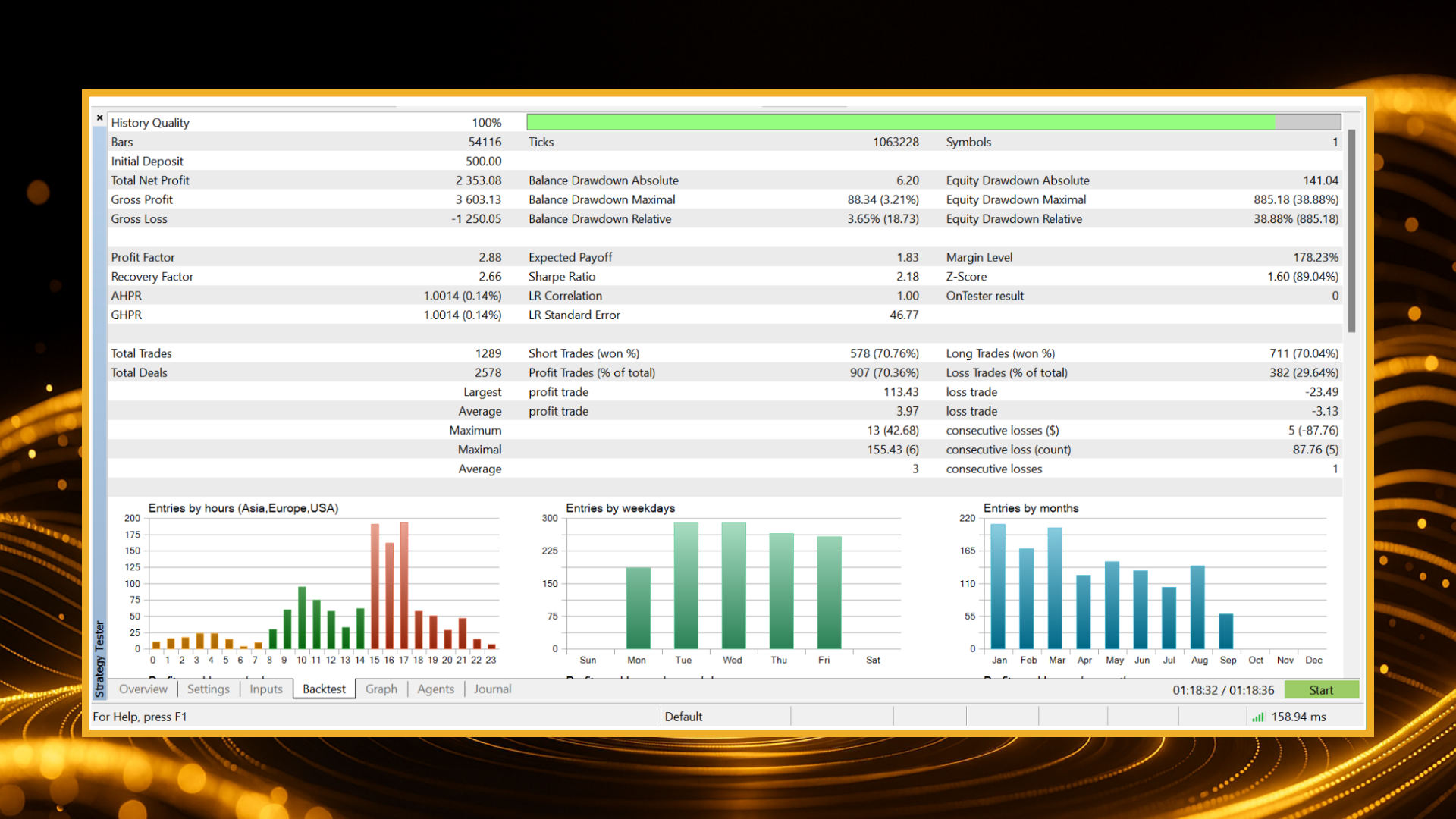Click the Wed bar in weekdays chart
The image size is (1456, 819).
pos(733,585)
